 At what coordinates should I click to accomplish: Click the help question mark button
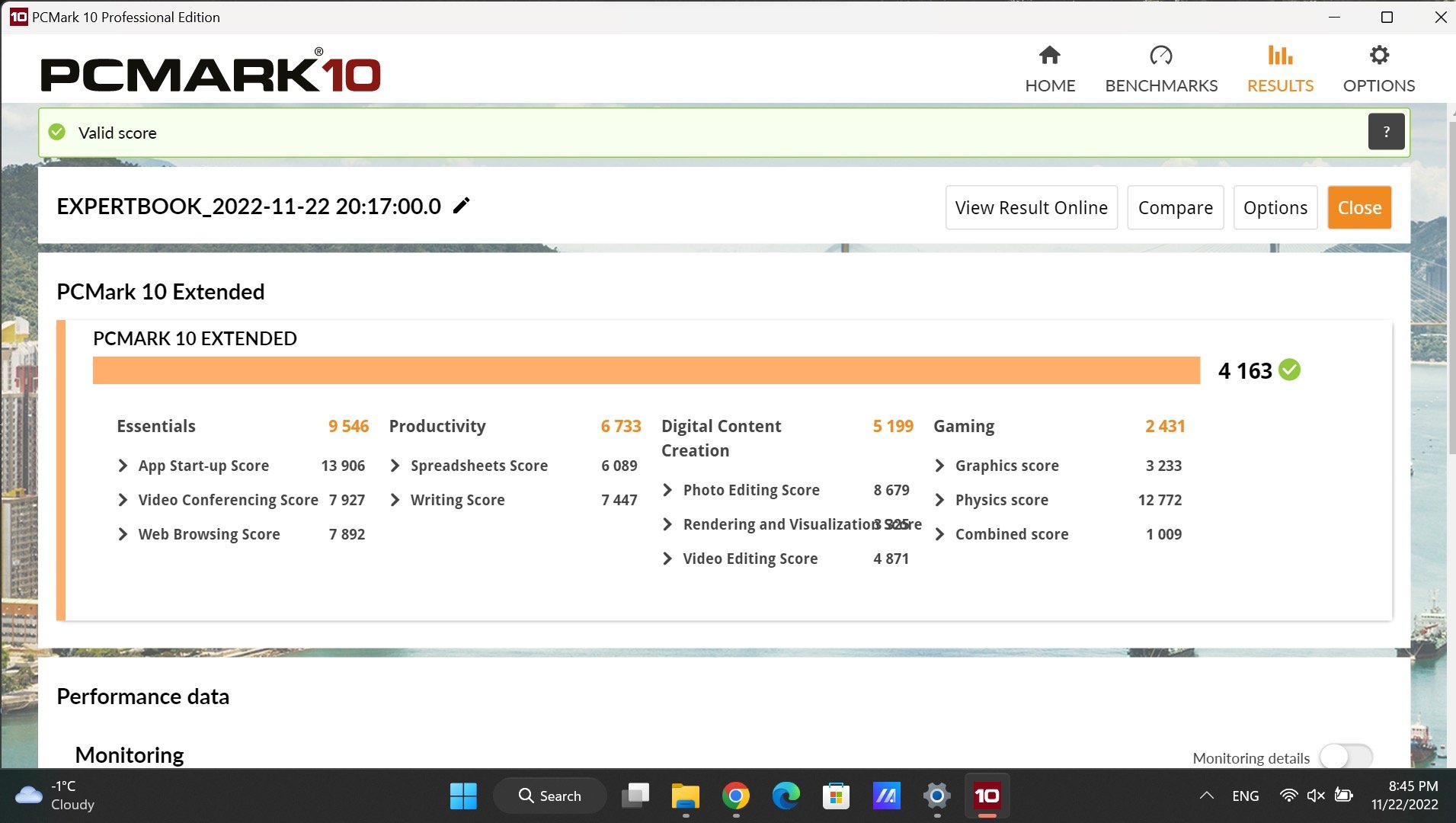(x=1386, y=132)
